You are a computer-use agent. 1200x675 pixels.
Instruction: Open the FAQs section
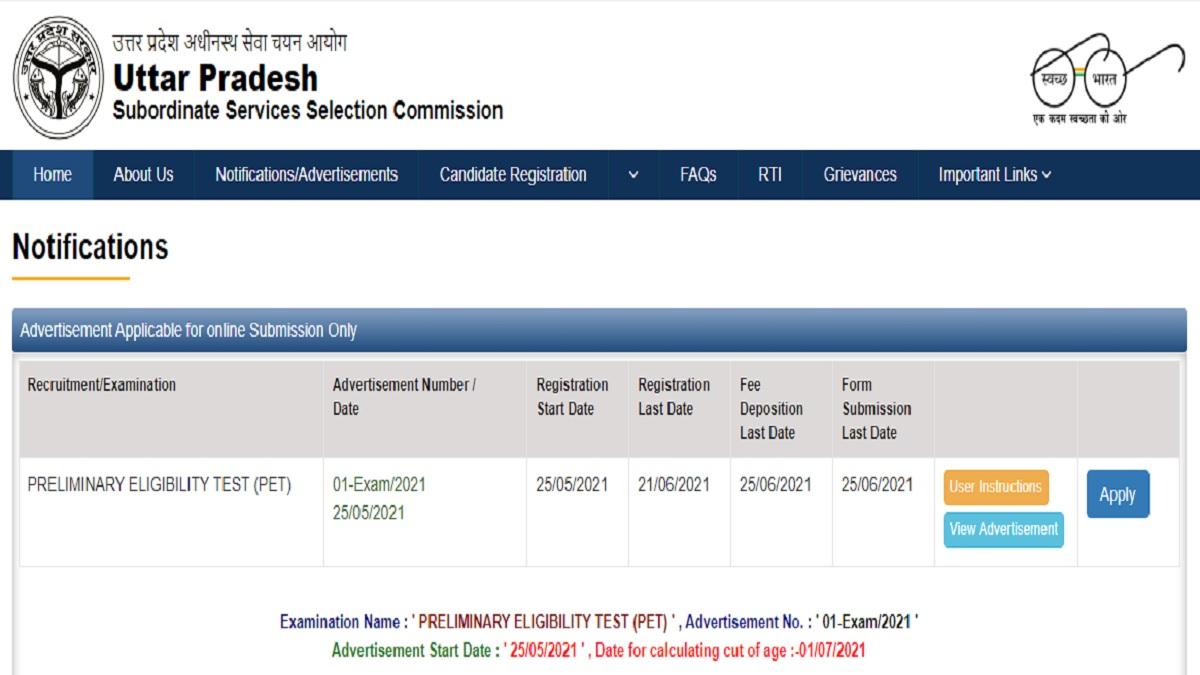[699, 174]
